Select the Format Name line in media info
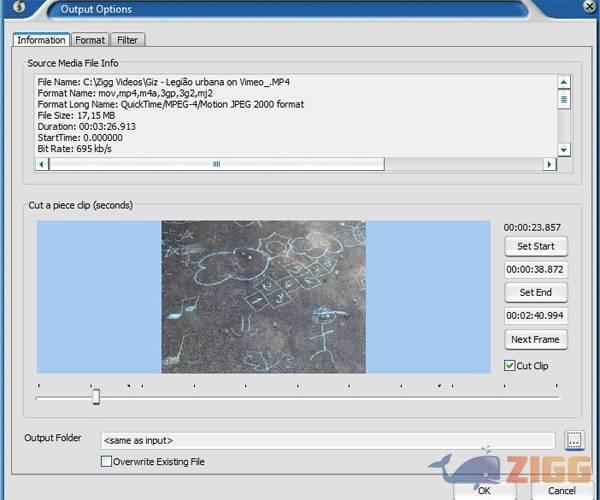The height and width of the screenshot is (500, 600). (x=125, y=93)
